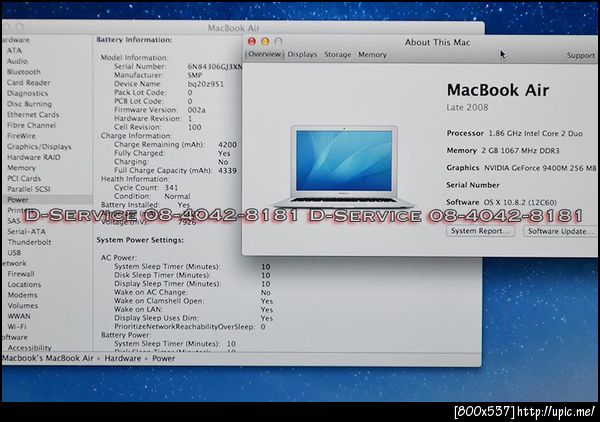Image resolution: width=600 pixels, height=422 pixels.
Task: Collapse the Network section header
Action: tap(14, 263)
